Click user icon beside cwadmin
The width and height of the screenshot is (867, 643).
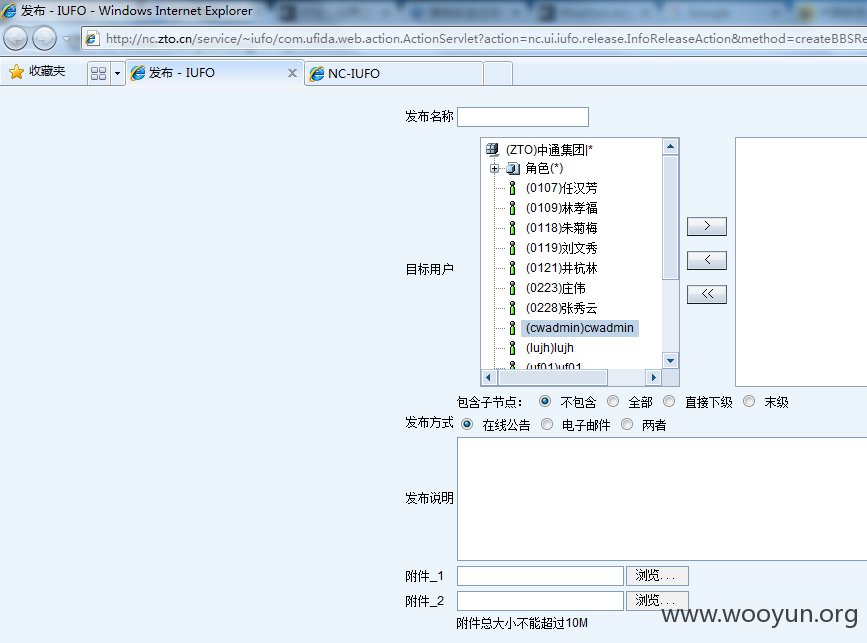click(513, 328)
